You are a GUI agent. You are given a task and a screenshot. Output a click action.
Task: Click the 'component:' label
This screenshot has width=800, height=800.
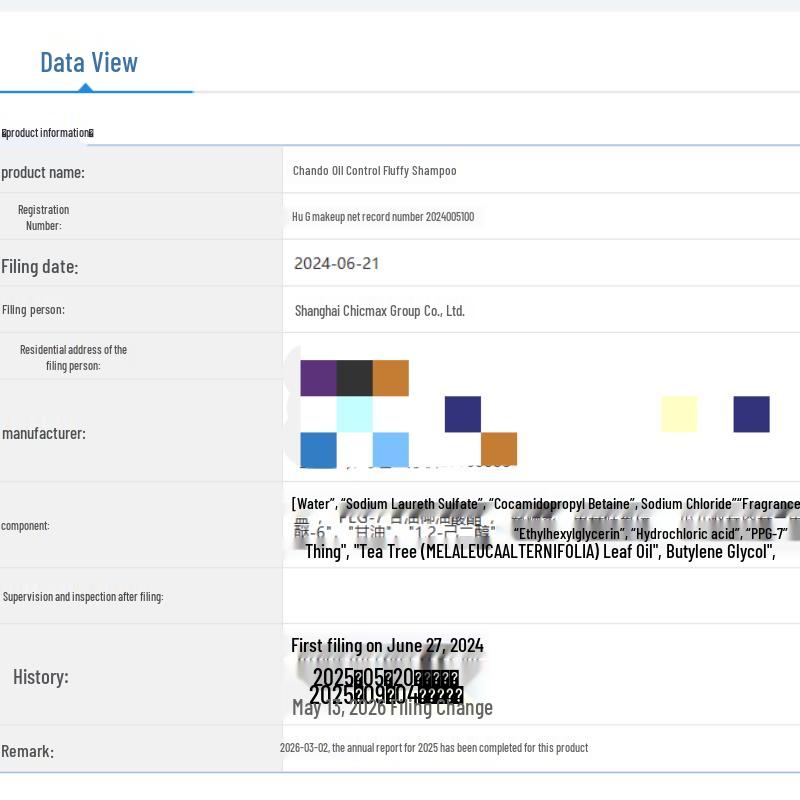(25, 526)
